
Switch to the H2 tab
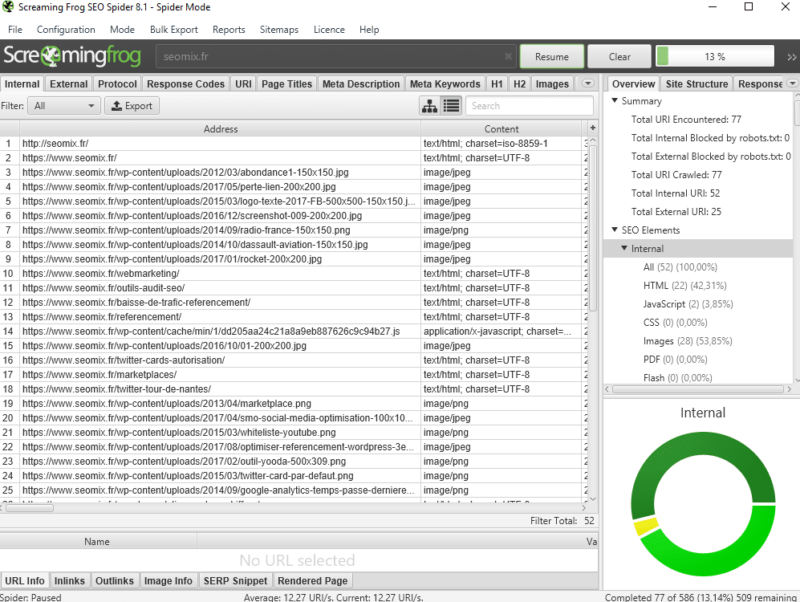(519, 84)
